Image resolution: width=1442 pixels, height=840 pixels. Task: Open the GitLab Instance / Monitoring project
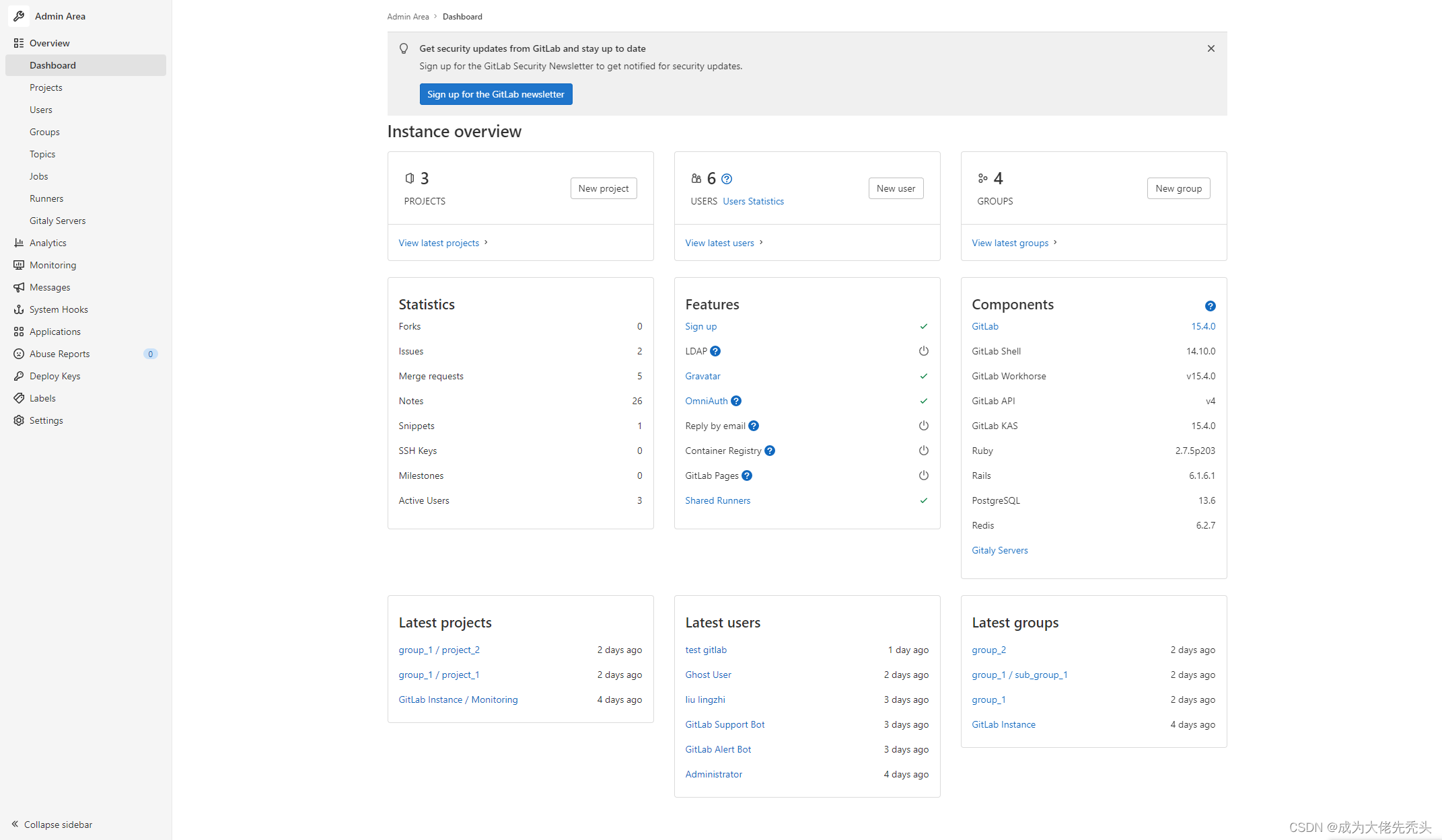pos(458,699)
